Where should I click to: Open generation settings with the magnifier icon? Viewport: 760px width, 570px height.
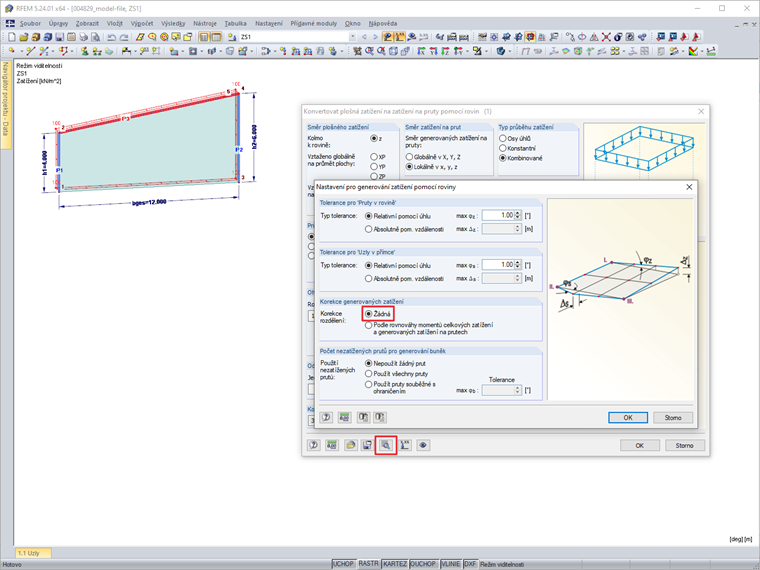pyautogui.click(x=386, y=445)
